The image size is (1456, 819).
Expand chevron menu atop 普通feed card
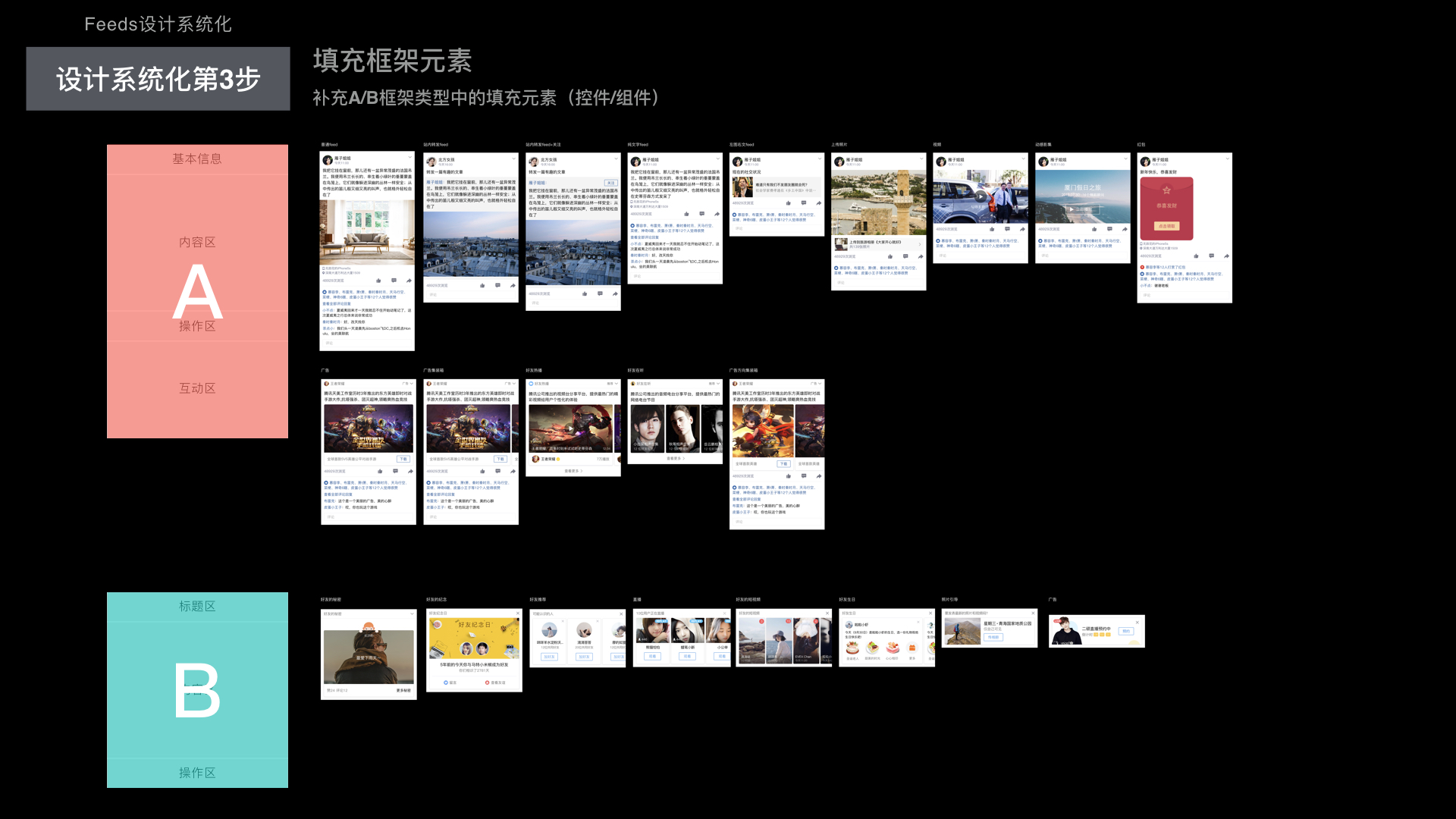409,158
